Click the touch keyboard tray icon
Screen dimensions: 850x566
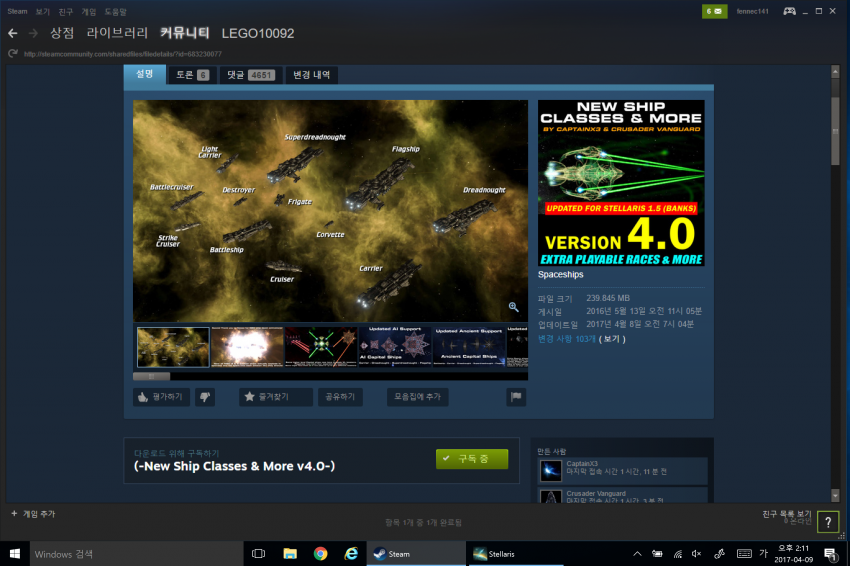(744, 554)
